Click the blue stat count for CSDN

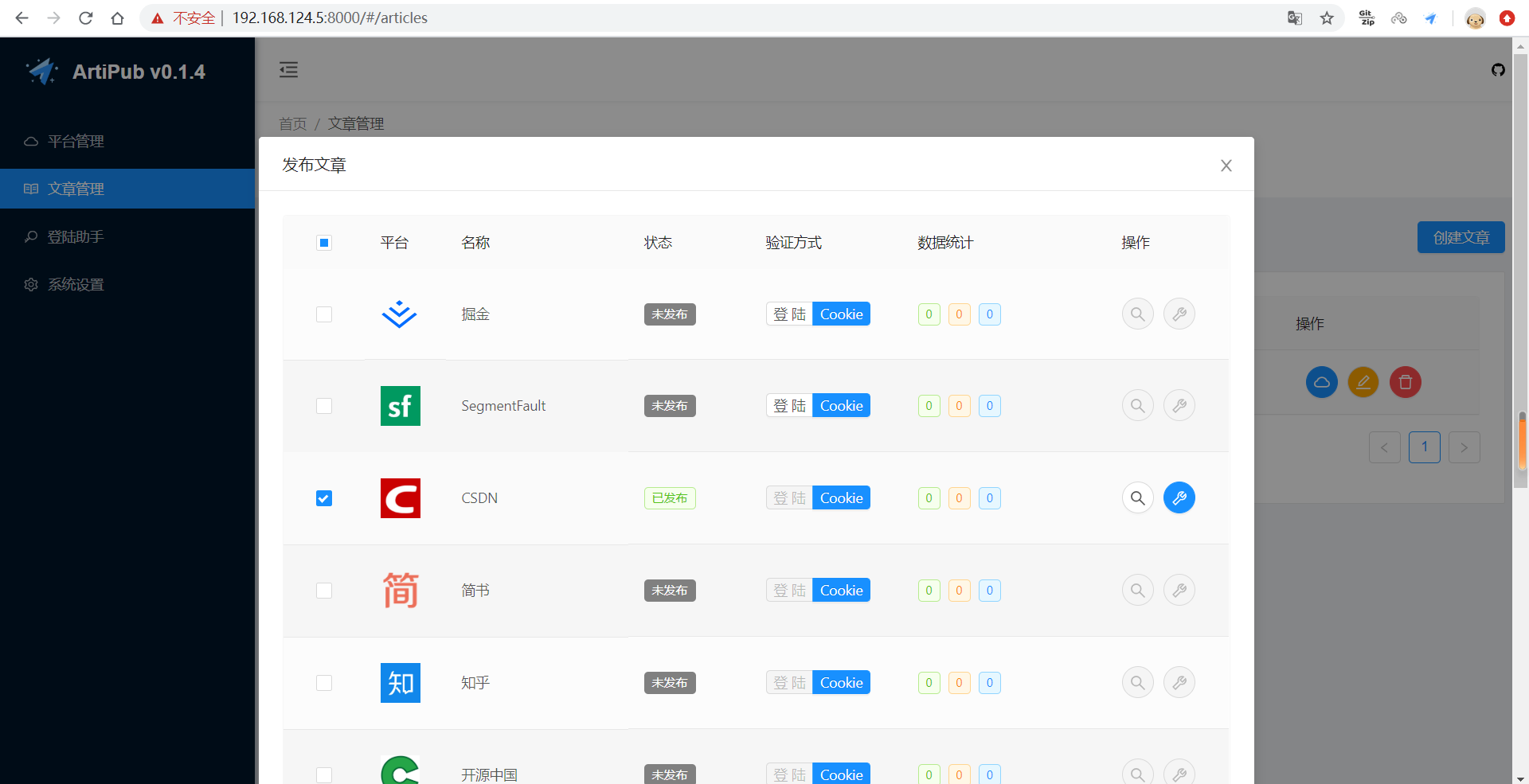tap(990, 498)
